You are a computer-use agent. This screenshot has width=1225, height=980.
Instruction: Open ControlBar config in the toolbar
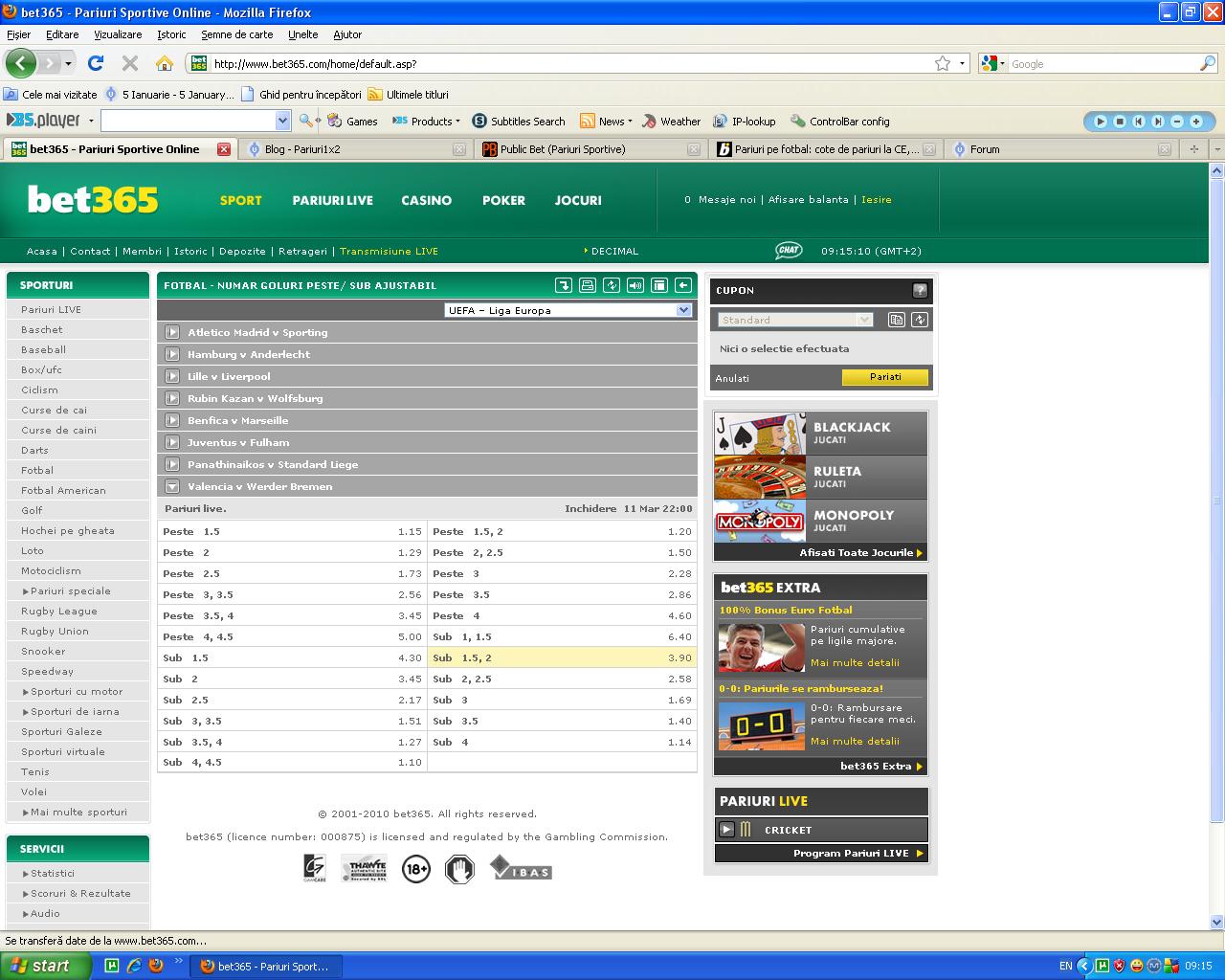click(840, 122)
